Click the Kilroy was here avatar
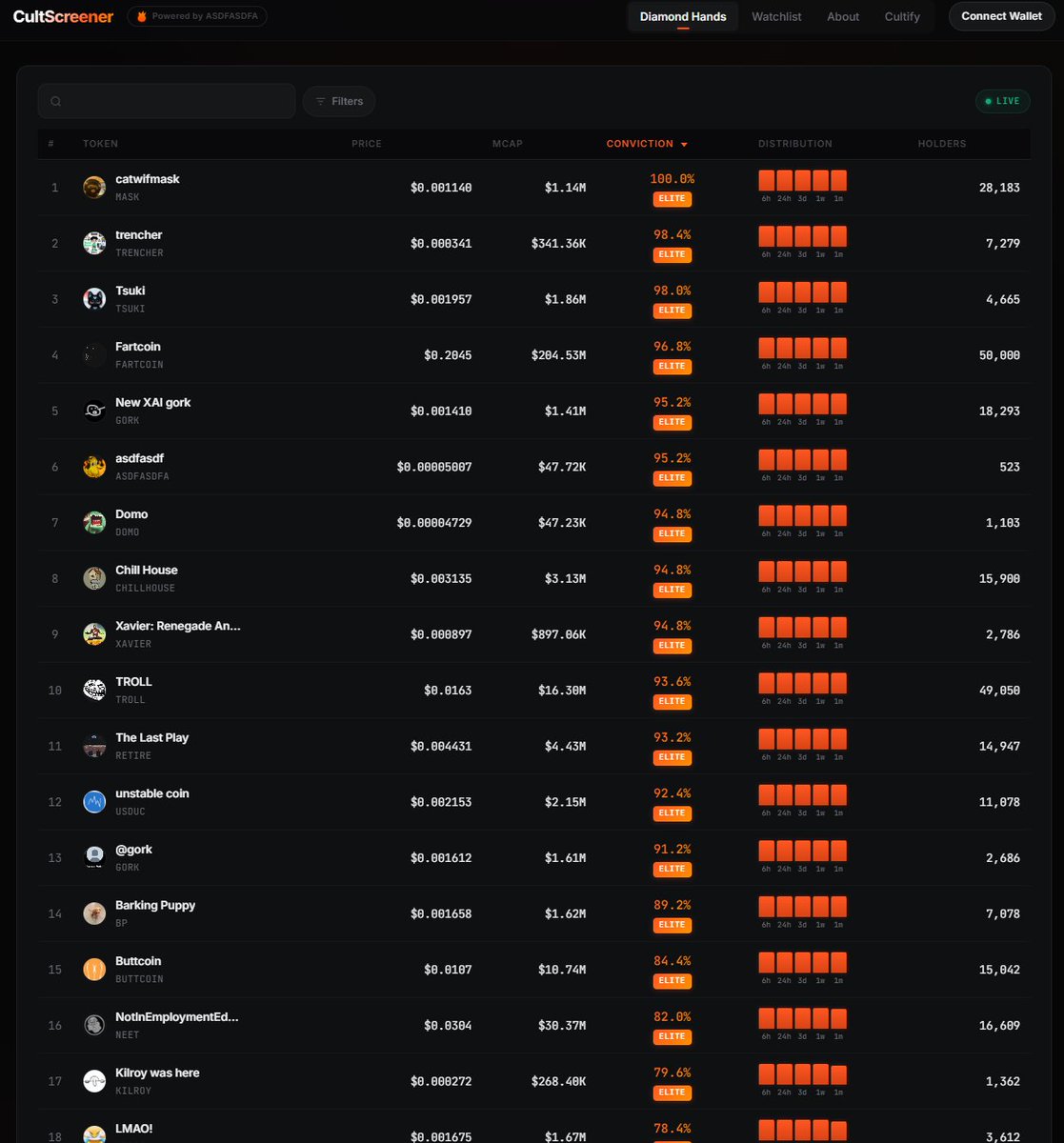 tap(94, 1080)
